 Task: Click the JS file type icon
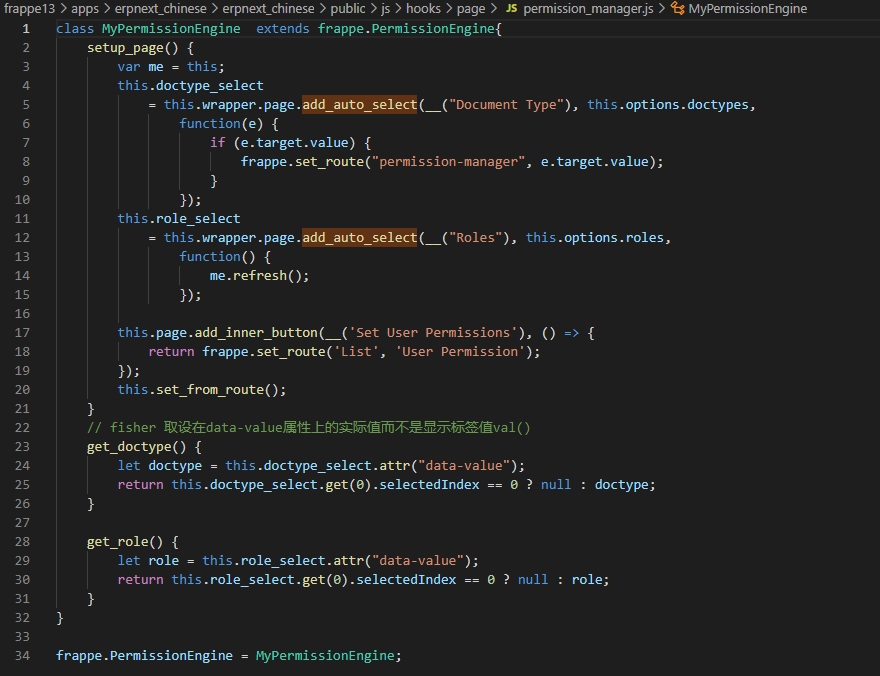click(511, 8)
